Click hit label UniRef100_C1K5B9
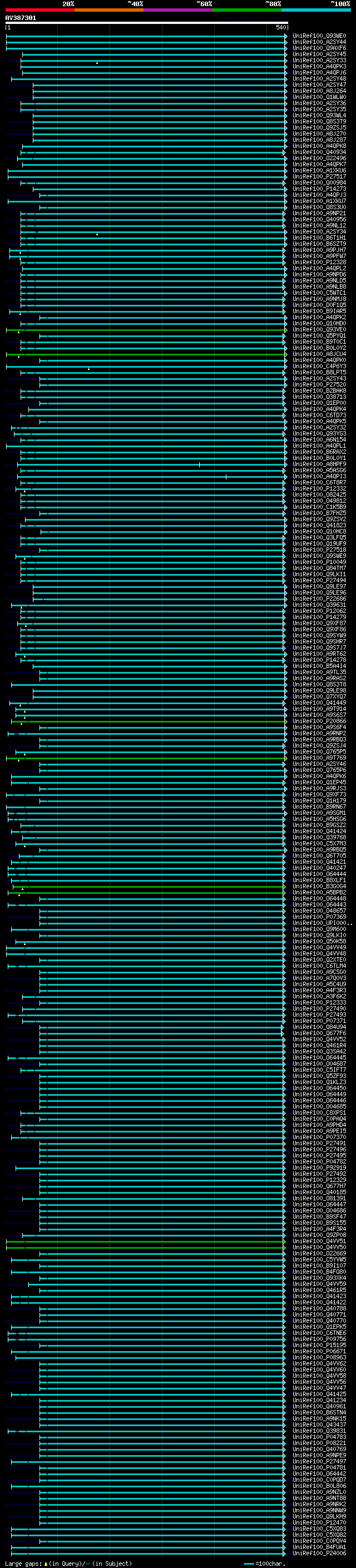356x1568 pixels. click(319, 507)
